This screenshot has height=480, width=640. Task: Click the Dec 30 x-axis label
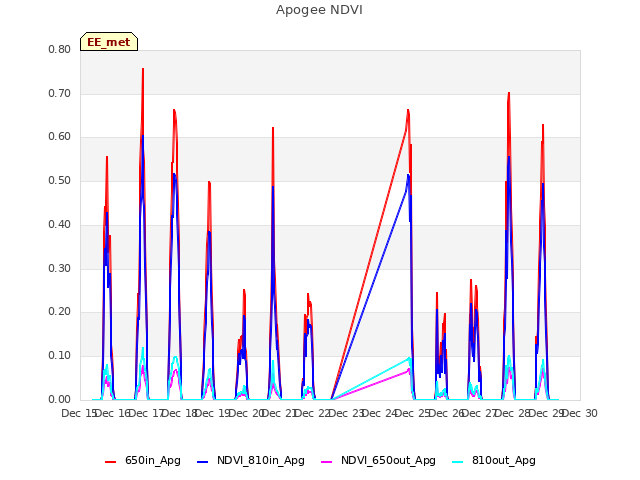point(580,413)
